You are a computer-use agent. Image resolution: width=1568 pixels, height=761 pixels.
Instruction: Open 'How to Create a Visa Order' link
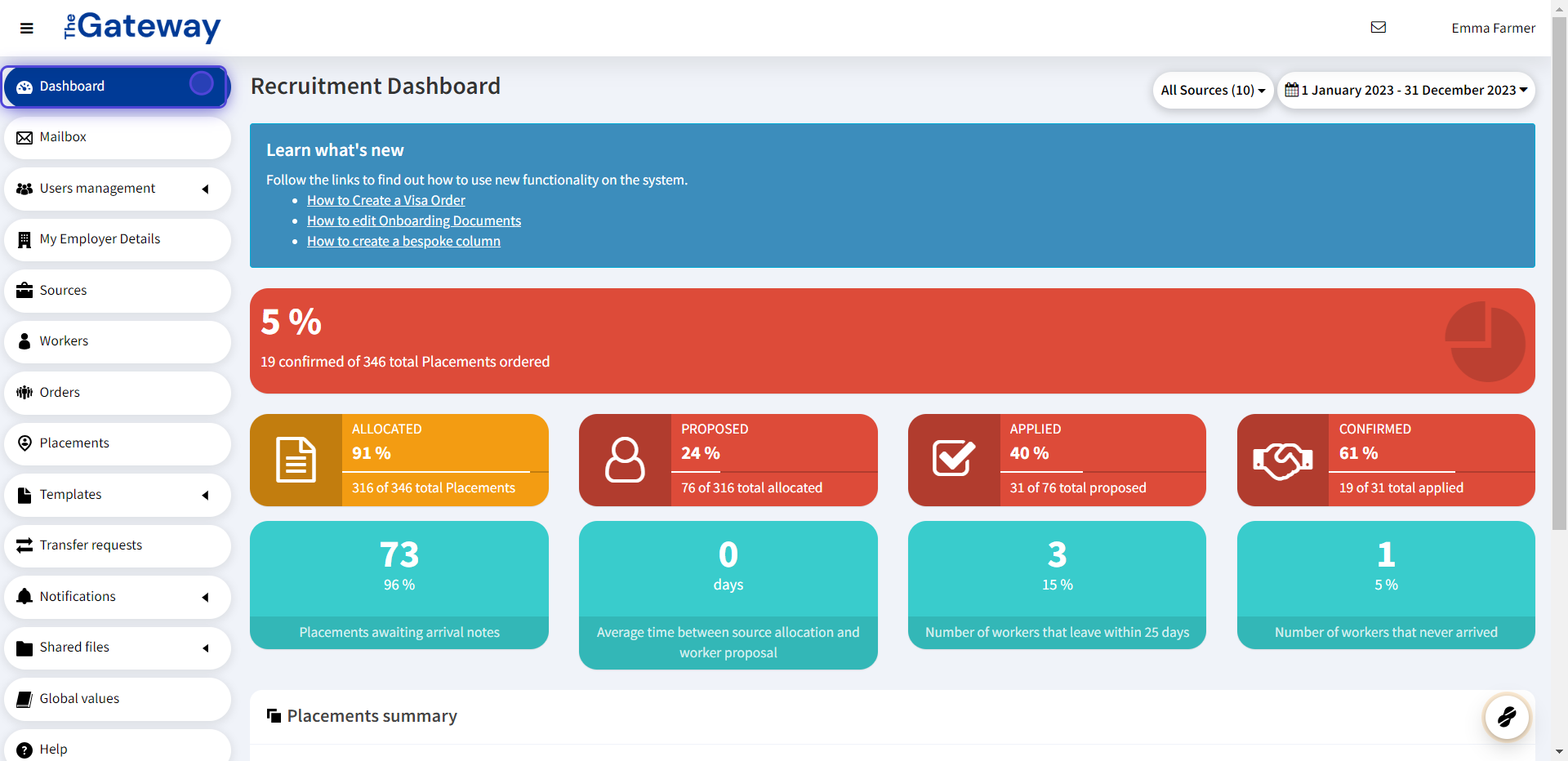coord(386,200)
